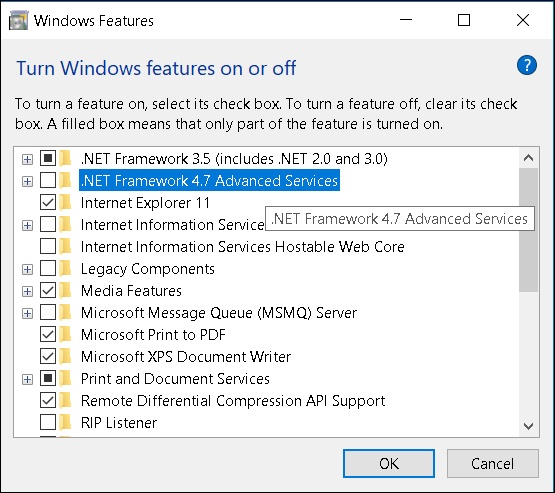Viewport: 555px width, 493px height.
Task: Select Remote Differential Compression API Support item
Action: point(233,401)
